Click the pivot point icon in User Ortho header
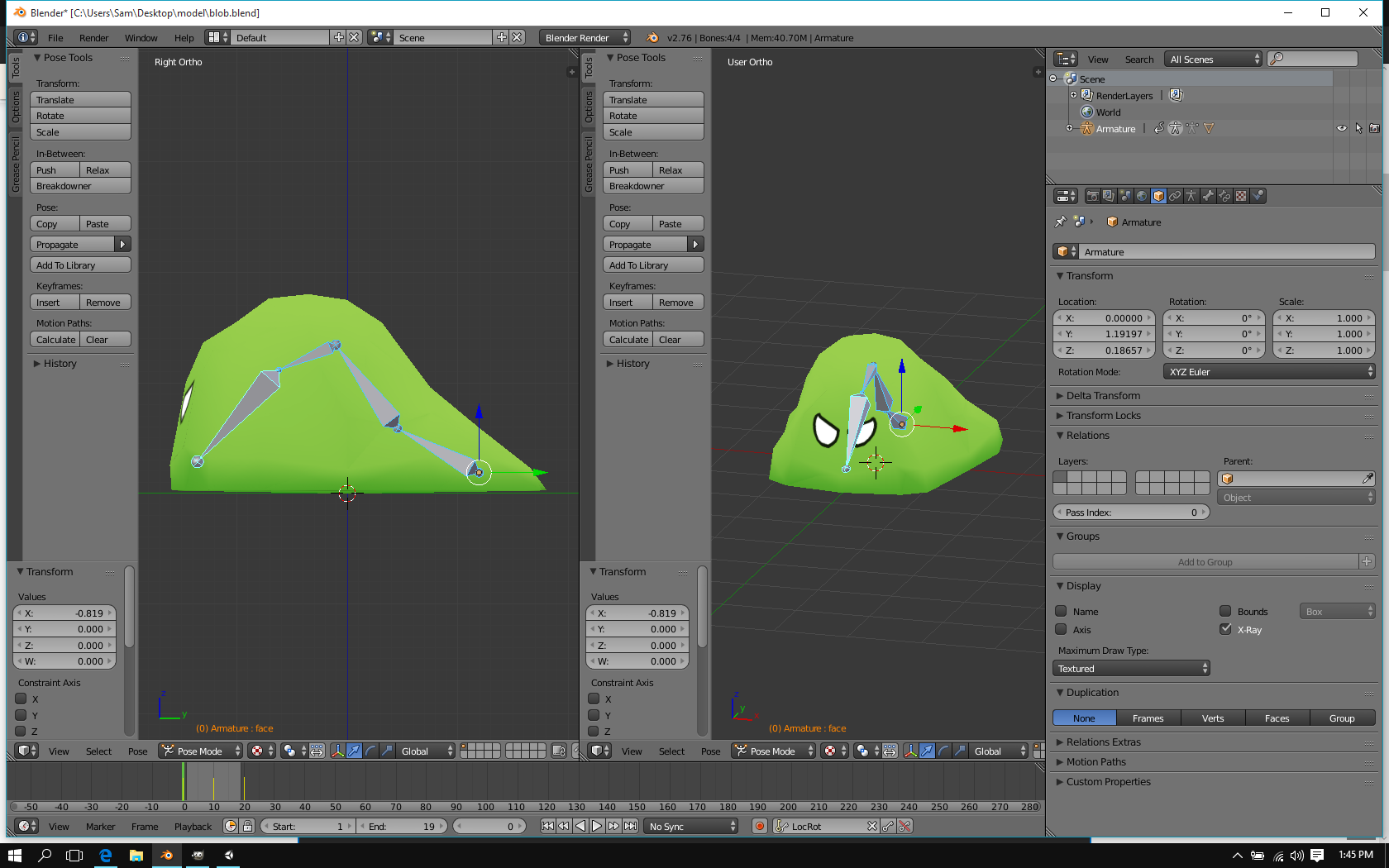 pyautogui.click(x=866, y=751)
